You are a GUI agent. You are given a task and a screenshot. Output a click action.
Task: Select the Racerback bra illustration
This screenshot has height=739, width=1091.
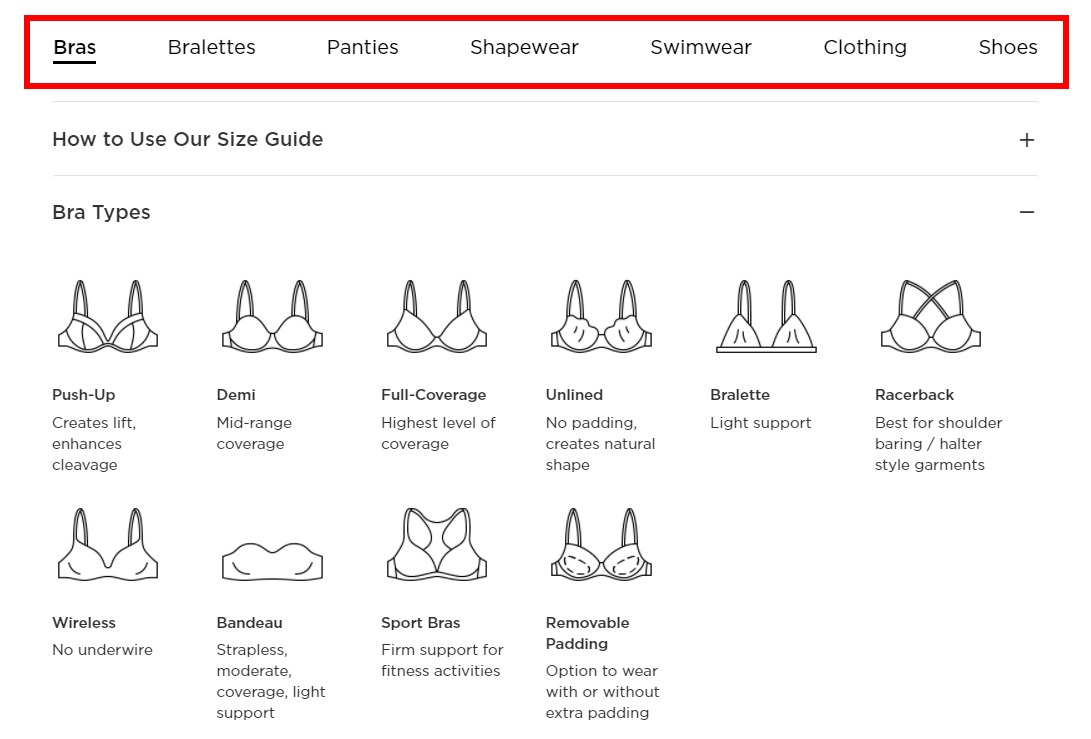pyautogui.click(x=930, y=316)
